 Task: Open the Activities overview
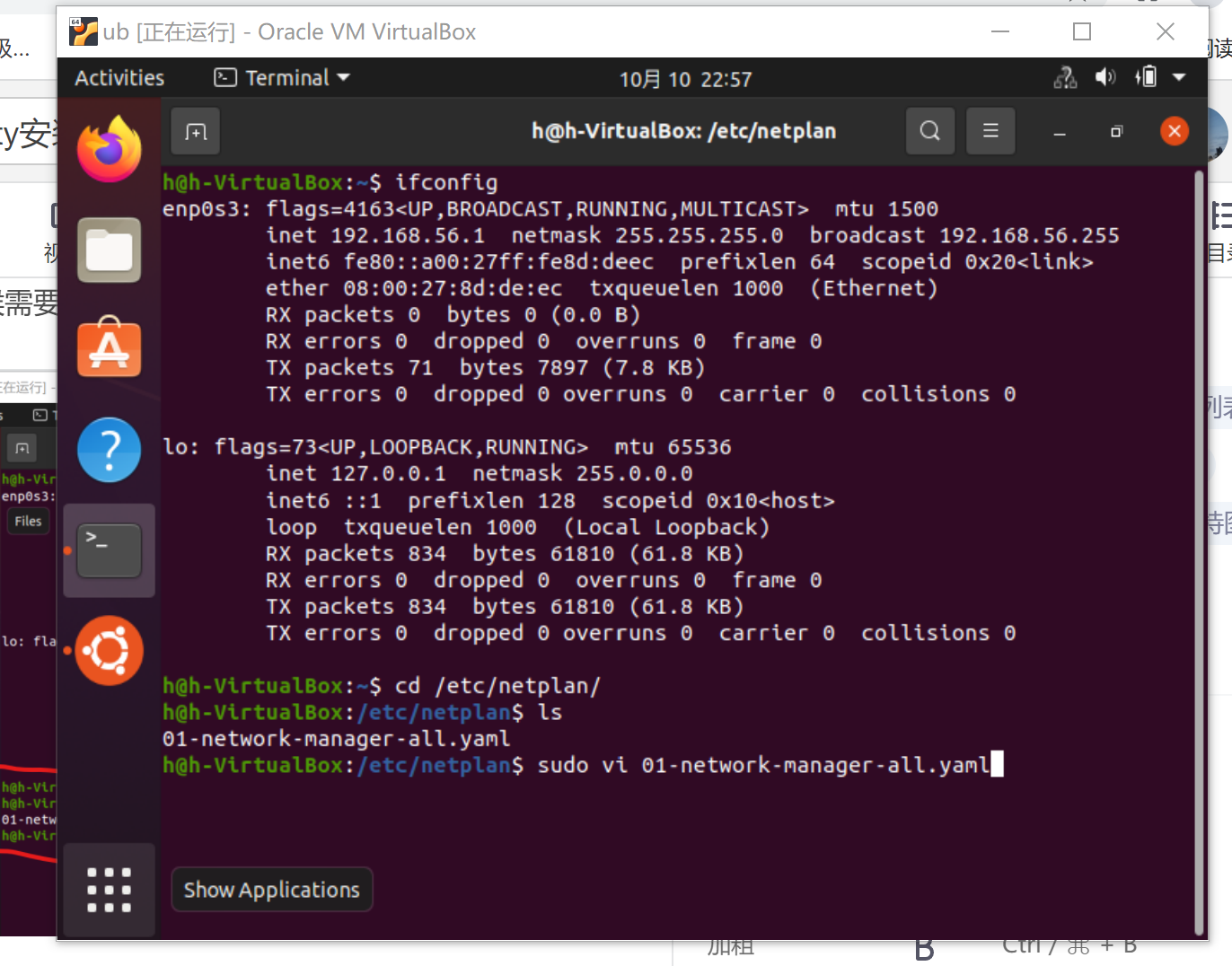point(119,78)
